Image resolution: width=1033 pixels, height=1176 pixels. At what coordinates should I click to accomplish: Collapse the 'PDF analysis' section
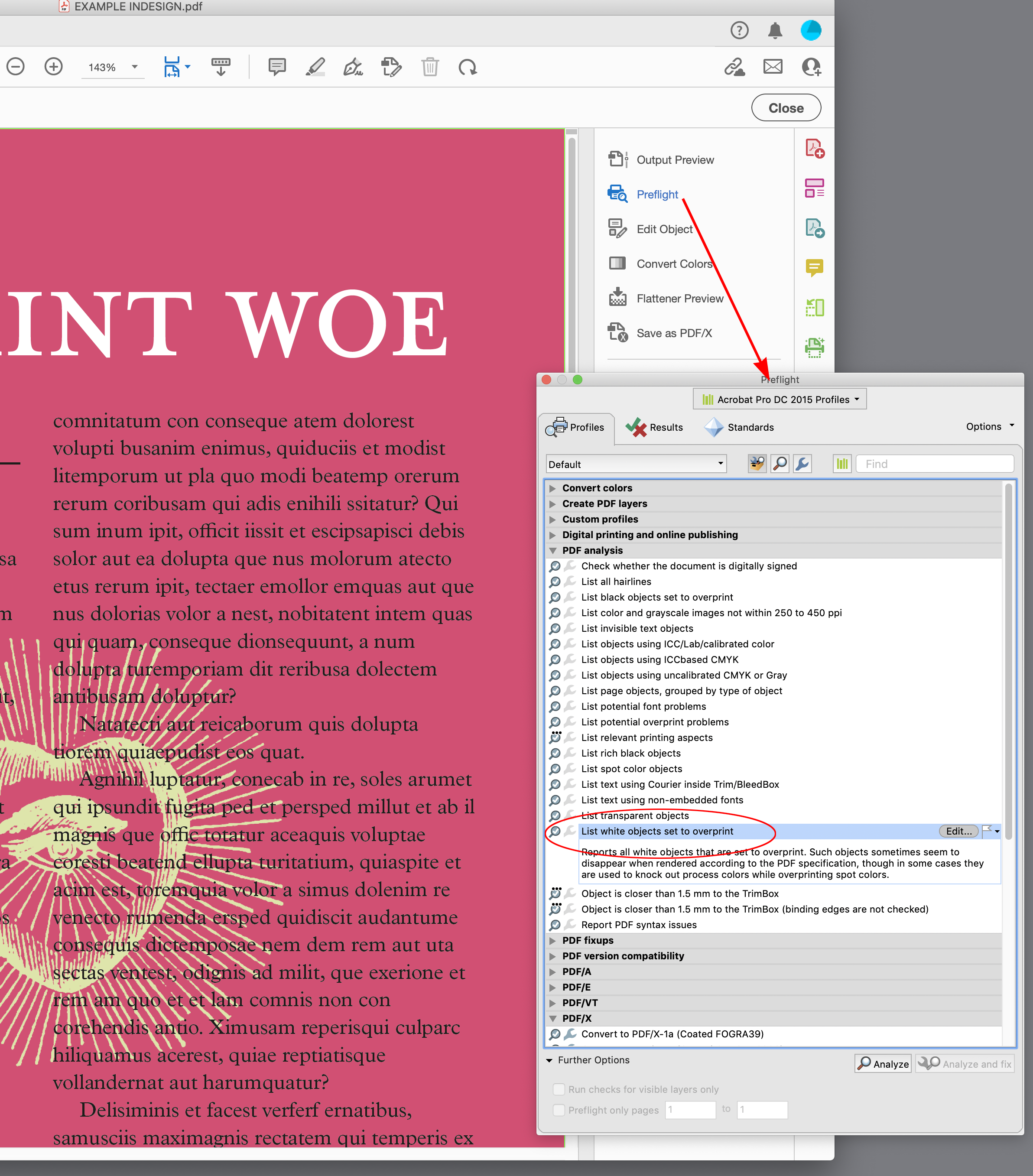[553, 551]
